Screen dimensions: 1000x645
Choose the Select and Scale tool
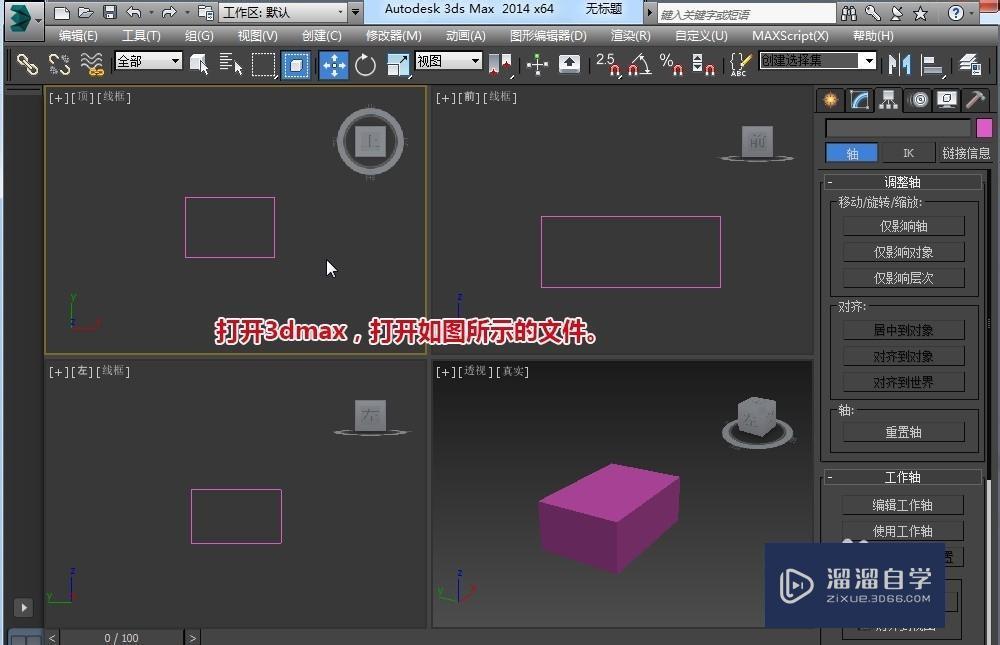pos(397,64)
